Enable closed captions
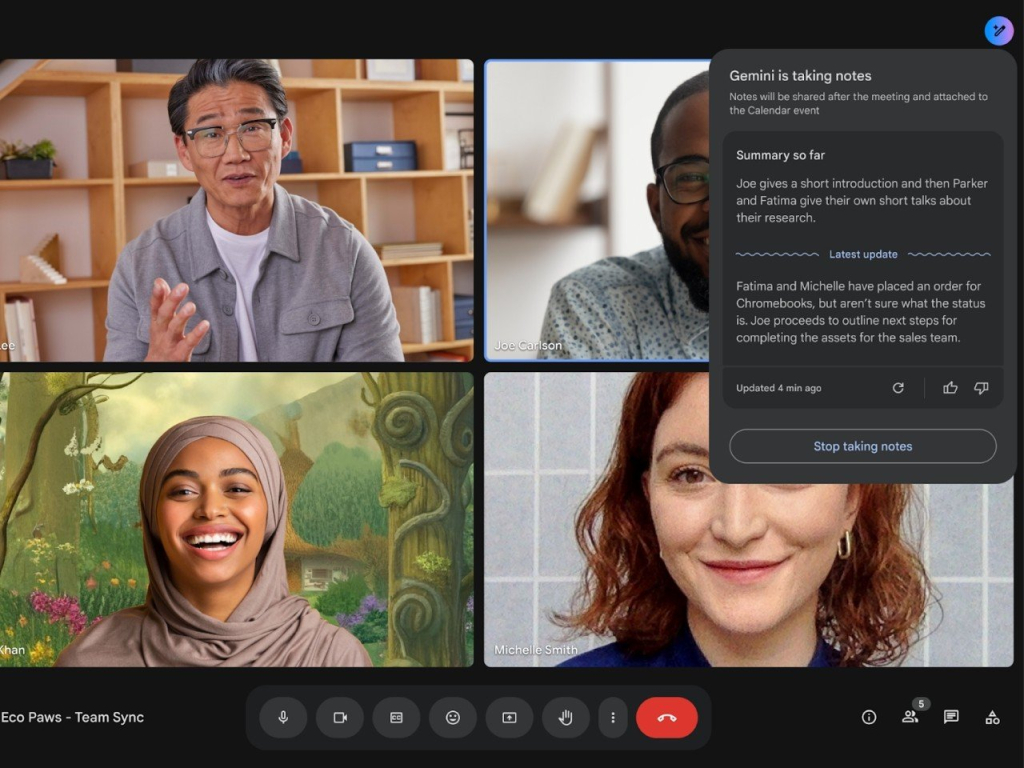 pyautogui.click(x=395, y=717)
